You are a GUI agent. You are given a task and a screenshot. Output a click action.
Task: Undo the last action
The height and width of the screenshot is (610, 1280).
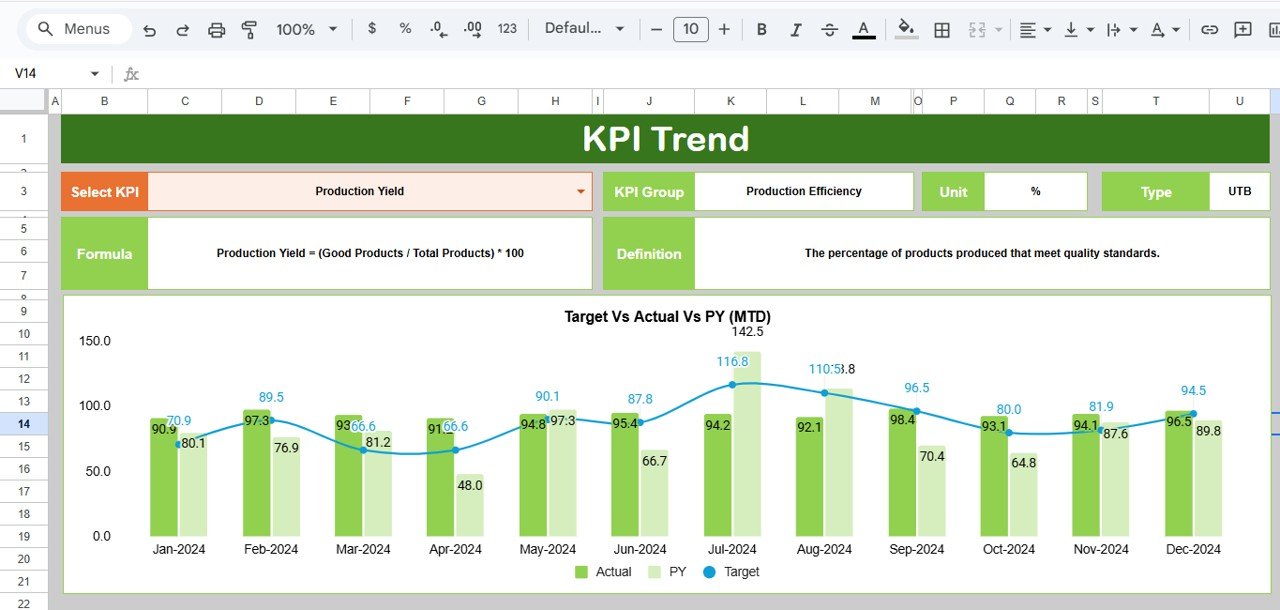click(148, 29)
